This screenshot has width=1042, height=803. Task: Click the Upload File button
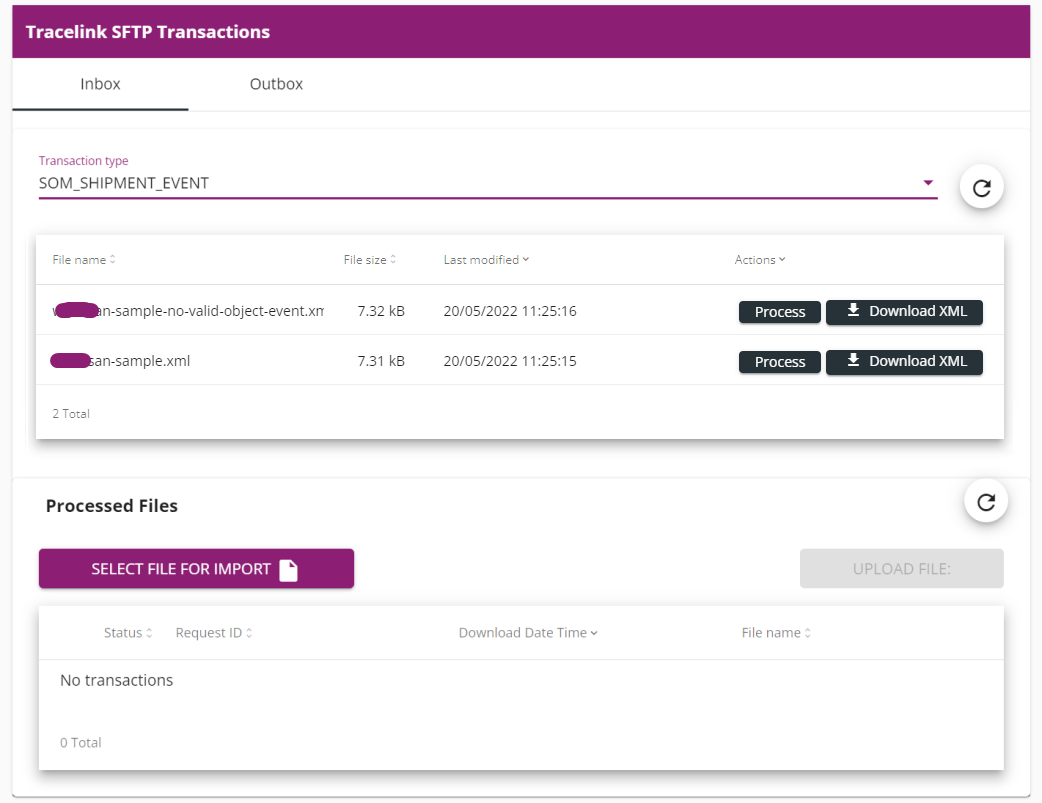coord(902,569)
